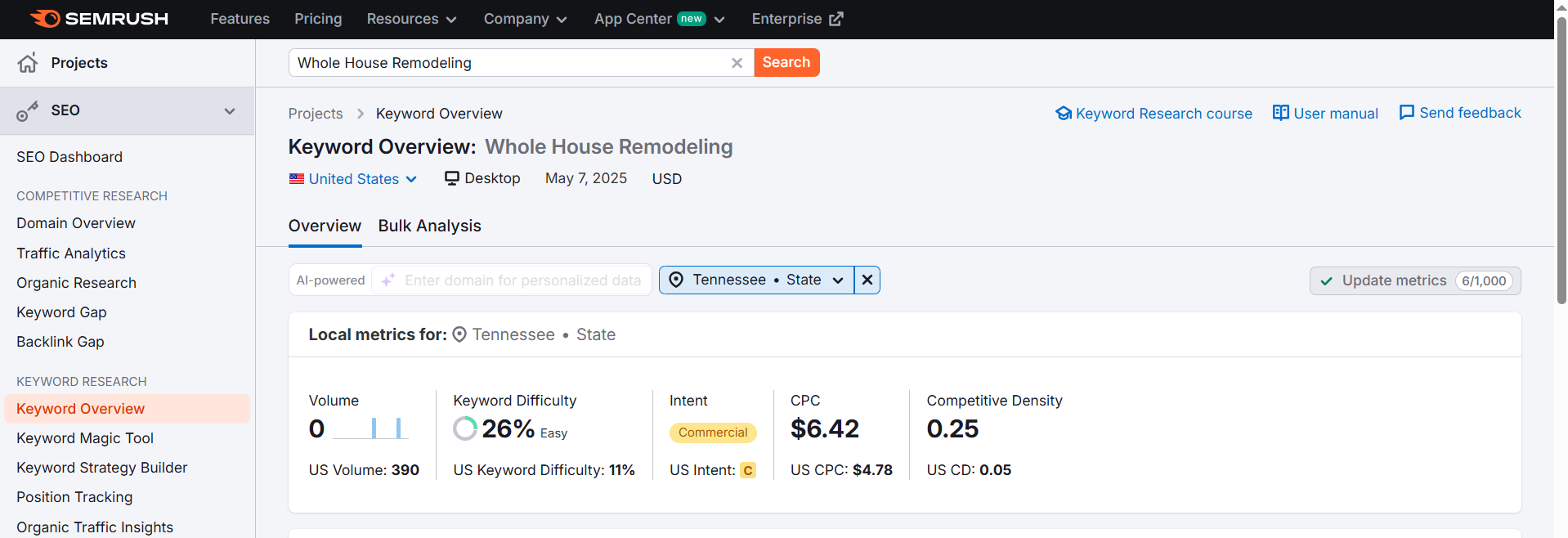Click the Projects breadcrumb link
The width and height of the screenshot is (1568, 538).
316,114
